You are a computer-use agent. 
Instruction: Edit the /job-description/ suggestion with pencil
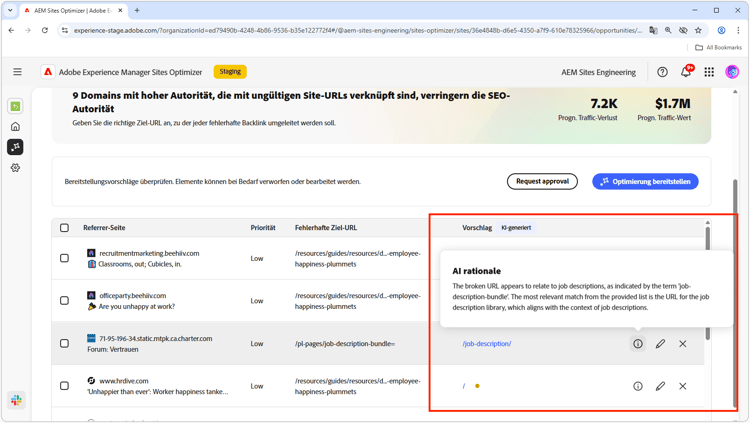pyautogui.click(x=660, y=344)
